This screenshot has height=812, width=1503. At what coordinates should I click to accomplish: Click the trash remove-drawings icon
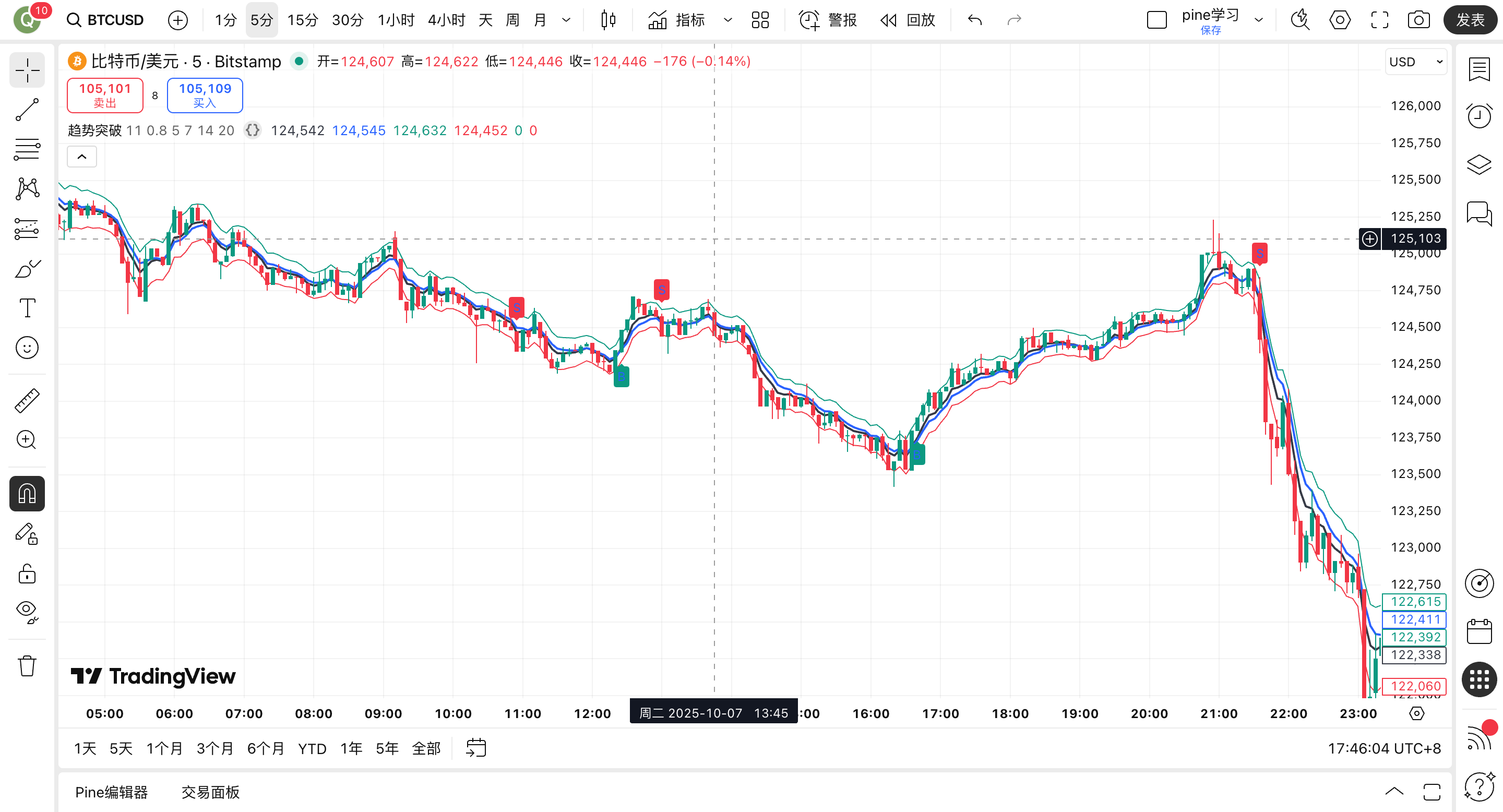pos(27,665)
